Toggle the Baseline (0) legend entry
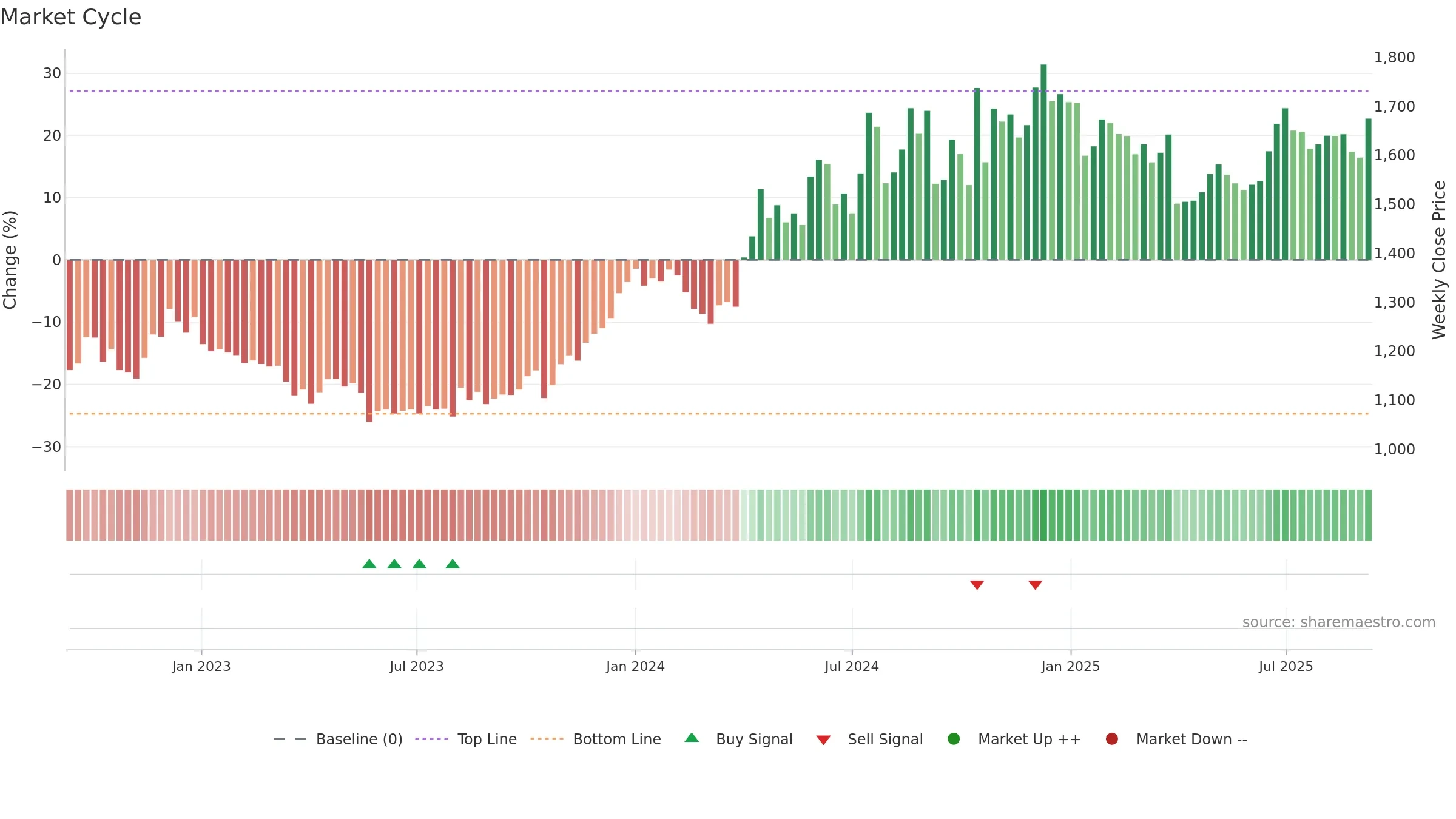Viewport: 1456px width, 819px height. click(338, 739)
